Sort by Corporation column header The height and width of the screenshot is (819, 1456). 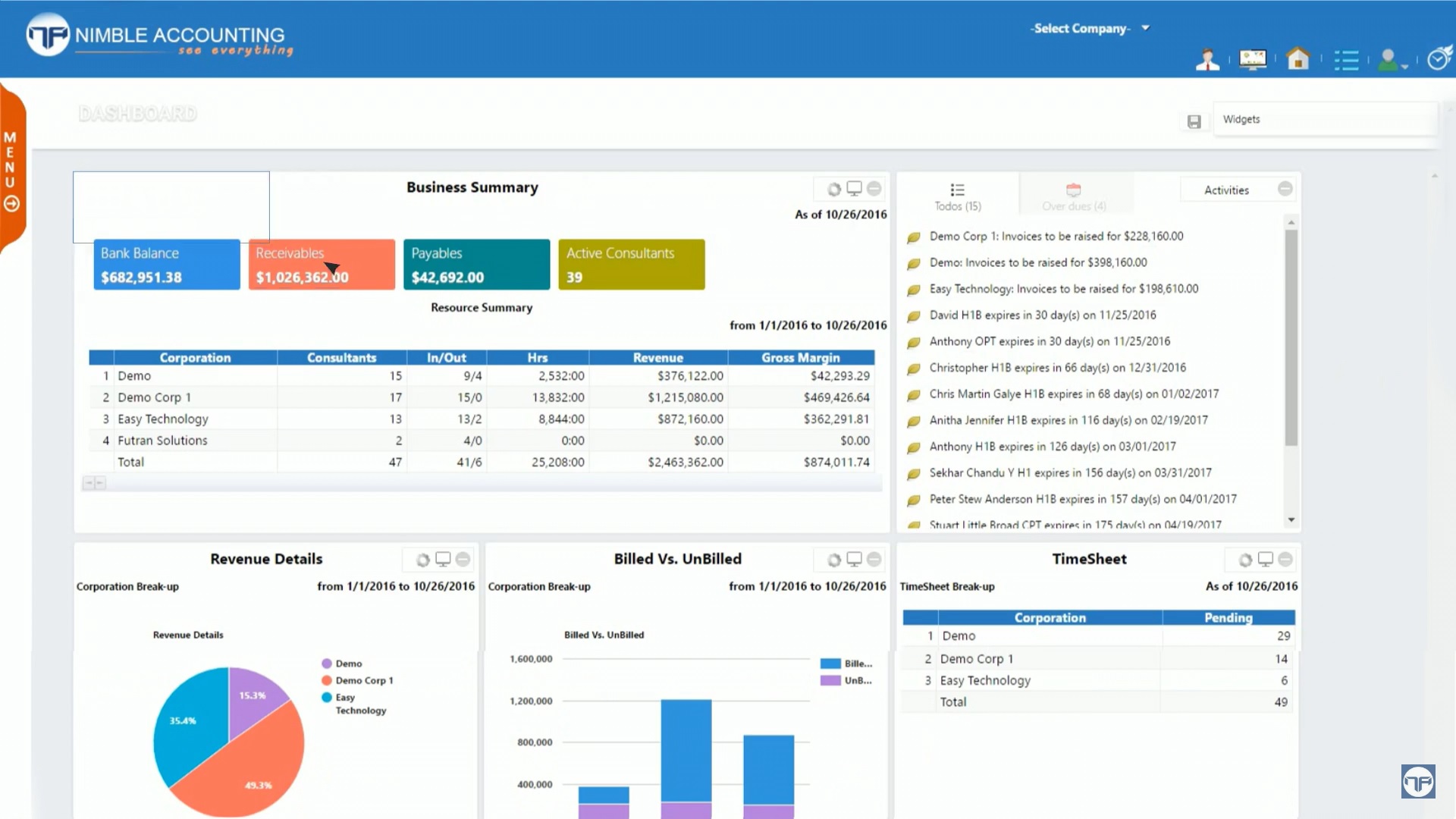[195, 358]
